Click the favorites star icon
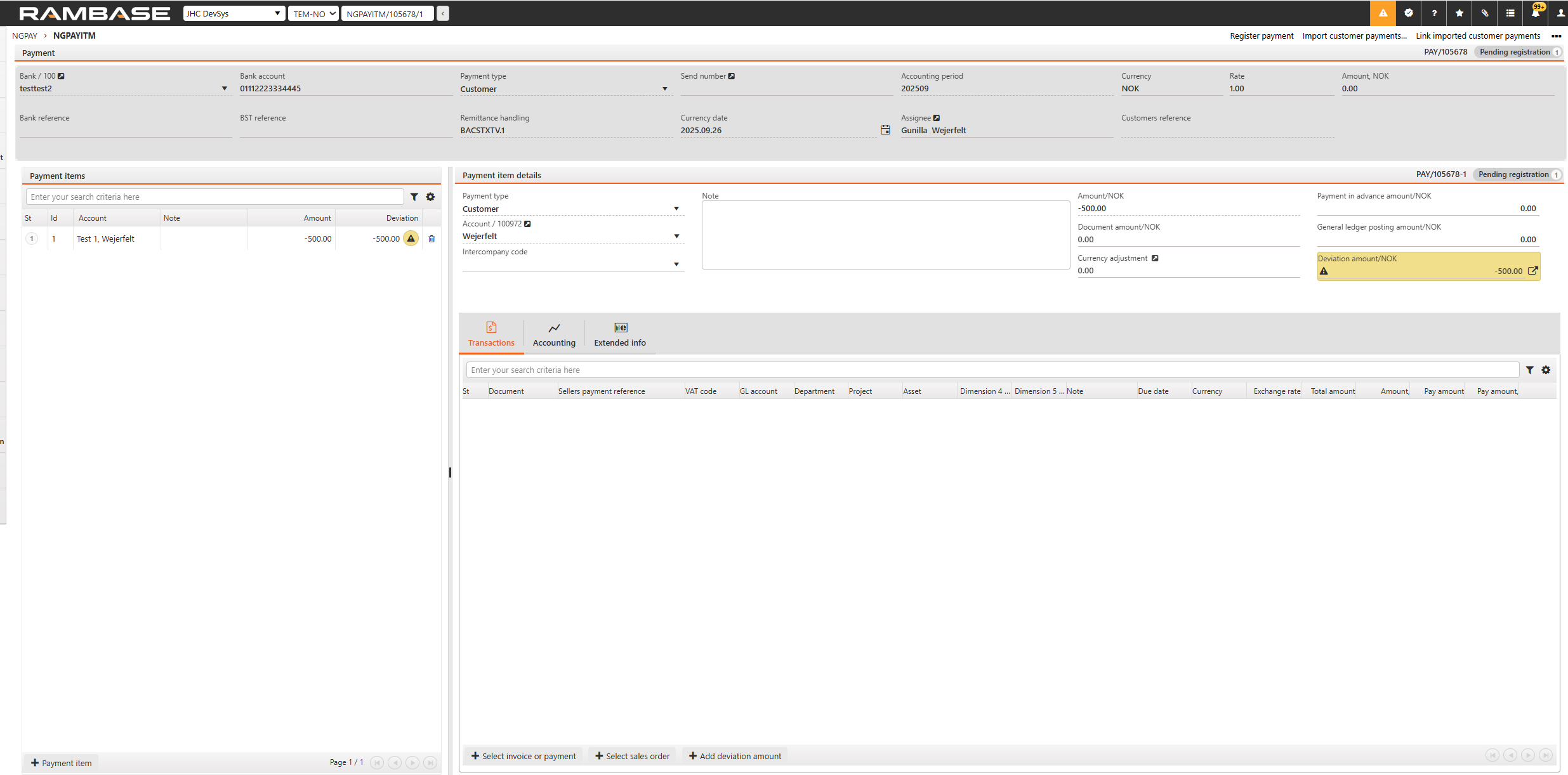 pos(1459,13)
